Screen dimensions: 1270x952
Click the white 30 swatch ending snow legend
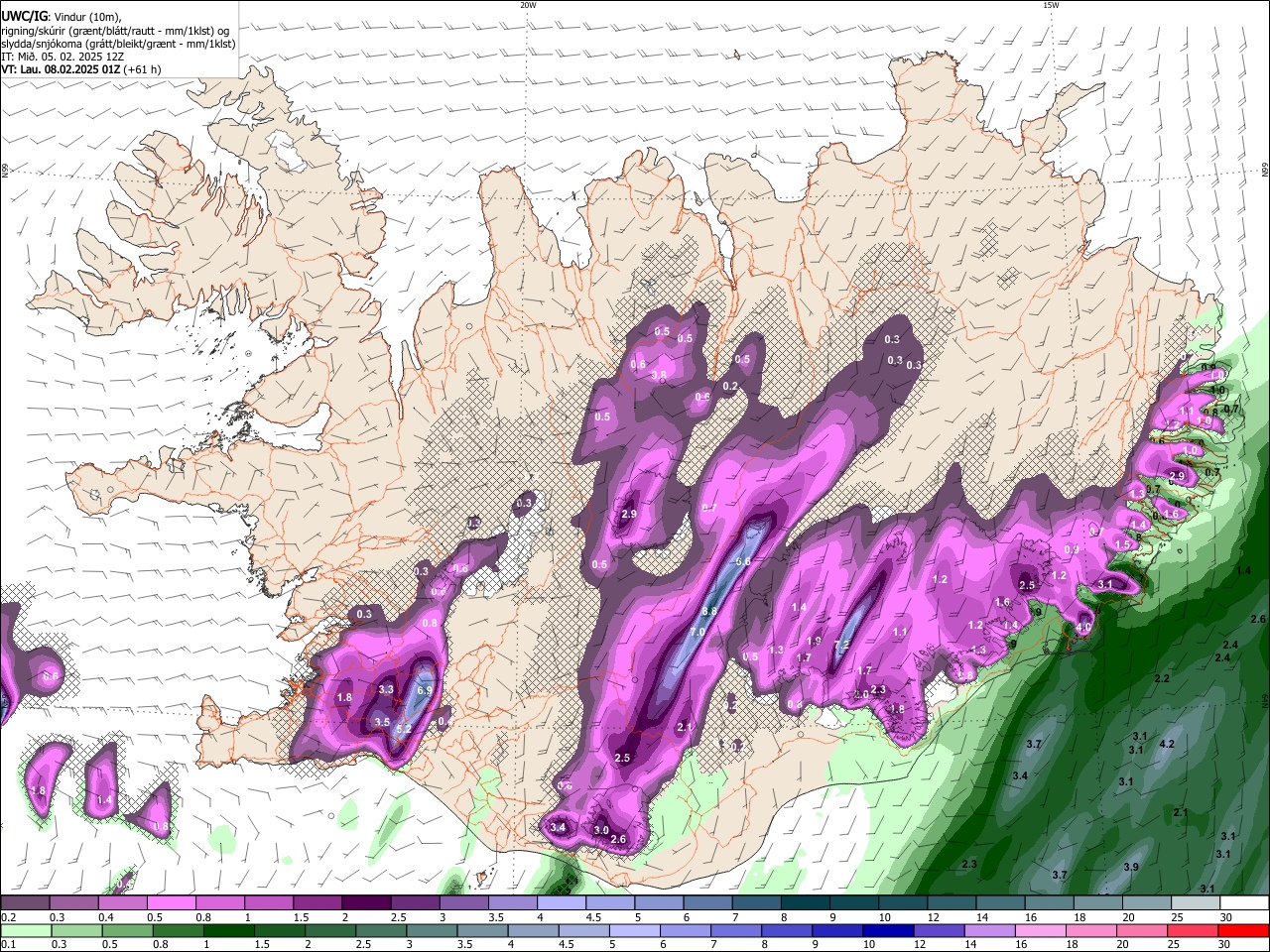click(x=1245, y=903)
